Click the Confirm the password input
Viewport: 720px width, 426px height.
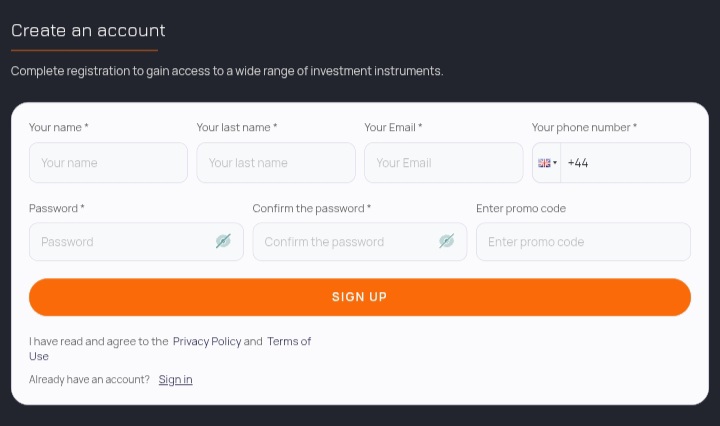click(x=345, y=242)
